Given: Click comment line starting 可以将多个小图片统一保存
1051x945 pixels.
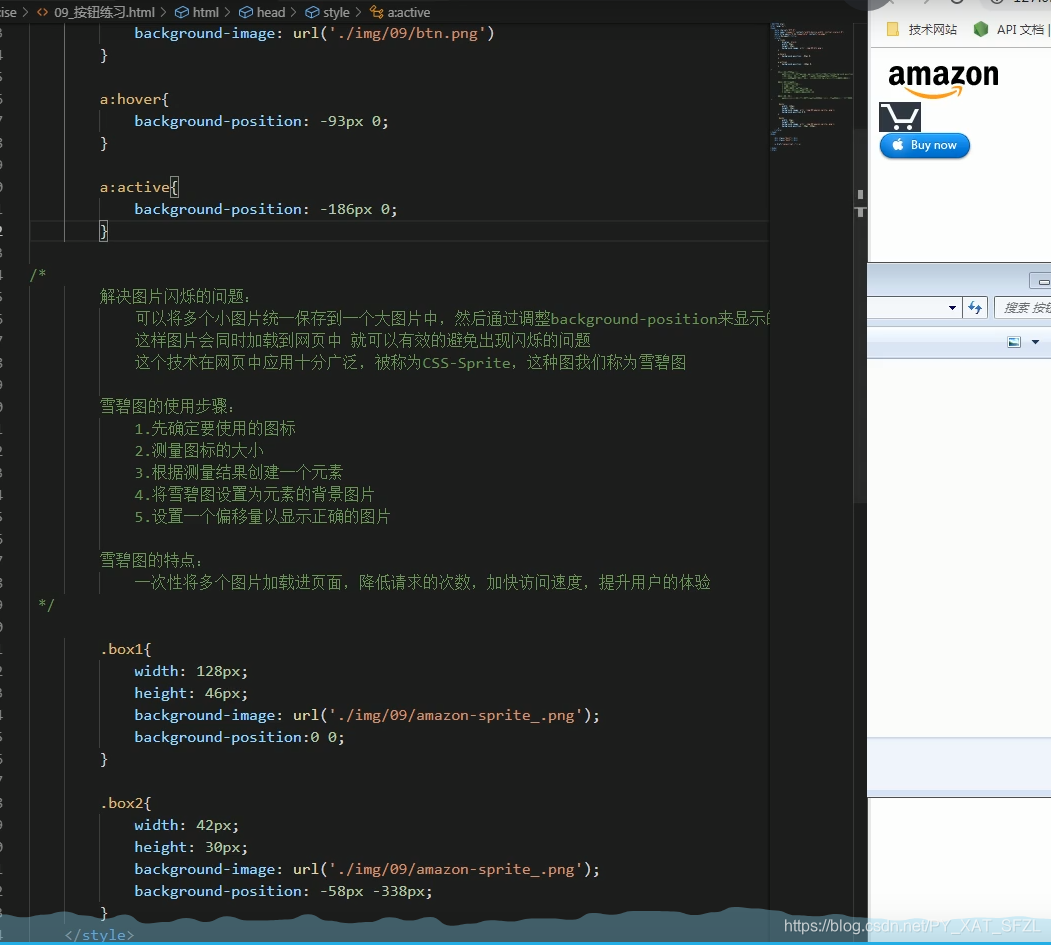Looking at the screenshot, I should 452,318.
